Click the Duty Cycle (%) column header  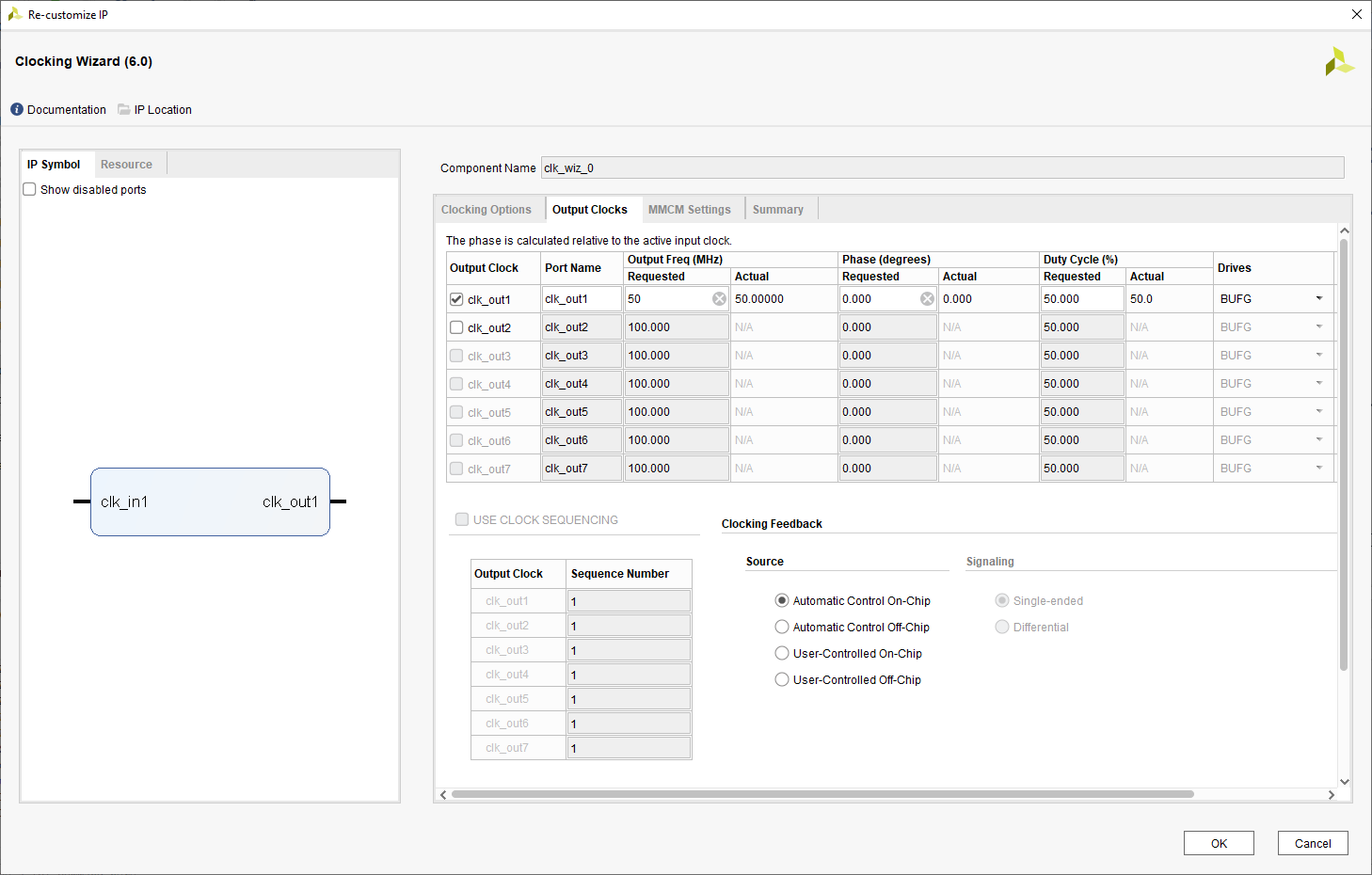click(1080, 260)
